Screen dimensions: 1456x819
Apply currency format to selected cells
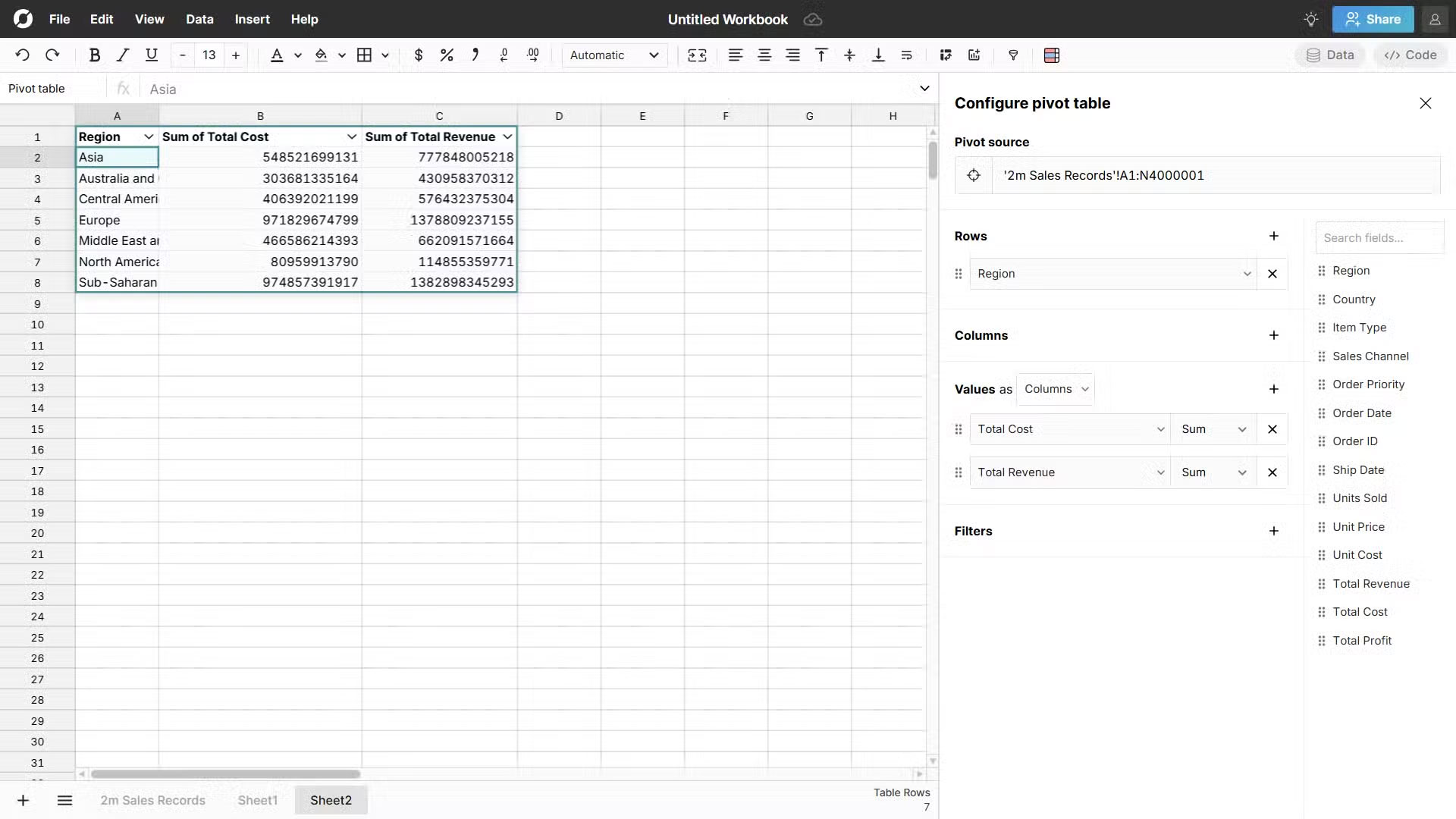click(419, 55)
